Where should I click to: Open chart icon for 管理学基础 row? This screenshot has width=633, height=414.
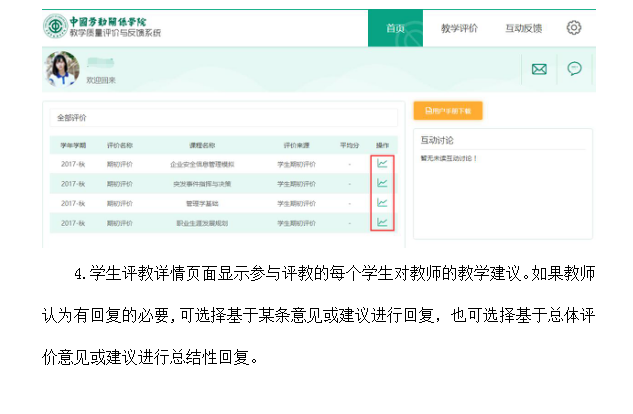click(382, 203)
